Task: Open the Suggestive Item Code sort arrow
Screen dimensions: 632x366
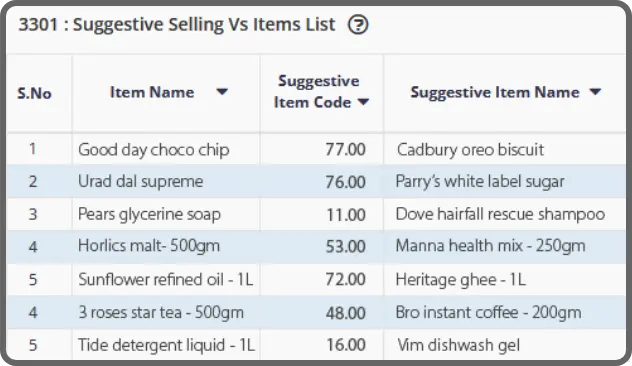Action: 363,102
